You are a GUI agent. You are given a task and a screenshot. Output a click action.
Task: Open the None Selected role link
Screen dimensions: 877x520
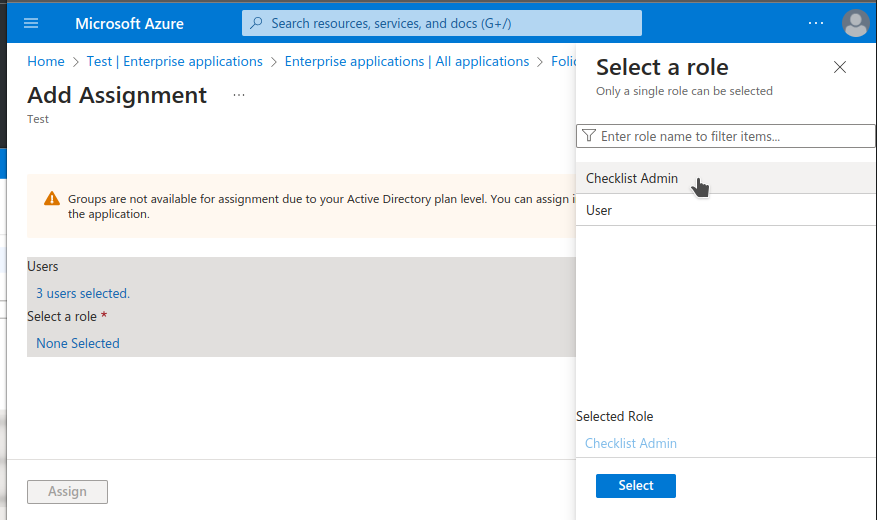pos(78,343)
